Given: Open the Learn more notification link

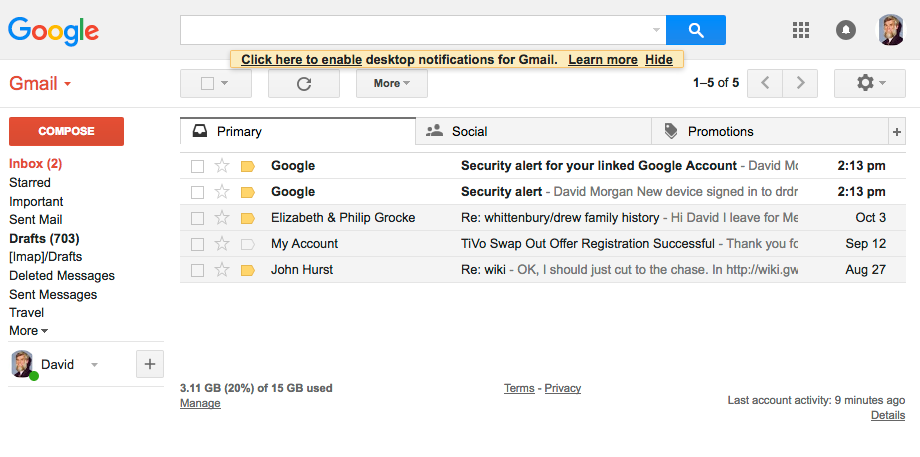Looking at the screenshot, I should (603, 60).
